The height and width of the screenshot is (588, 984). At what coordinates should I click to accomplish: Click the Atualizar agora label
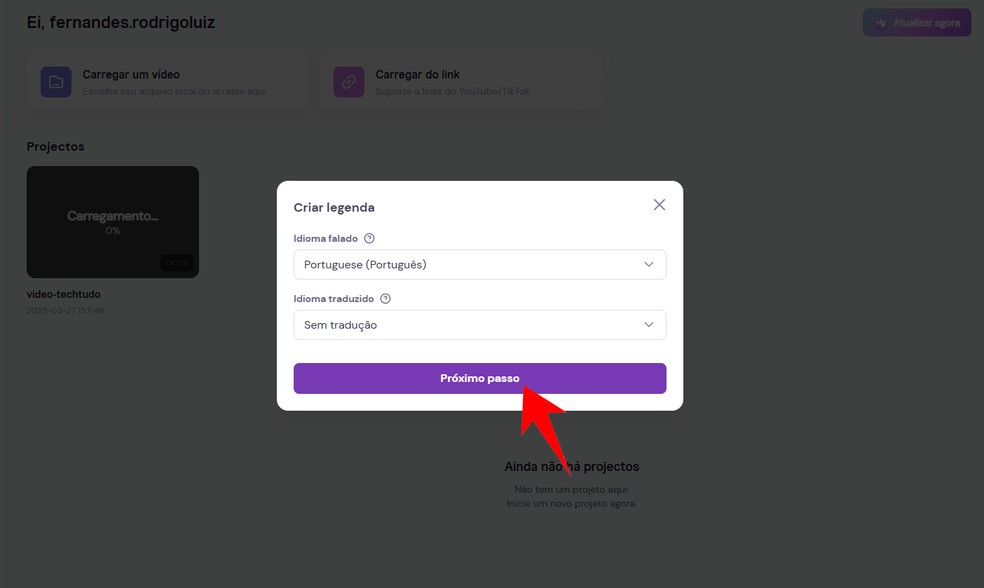pos(926,23)
